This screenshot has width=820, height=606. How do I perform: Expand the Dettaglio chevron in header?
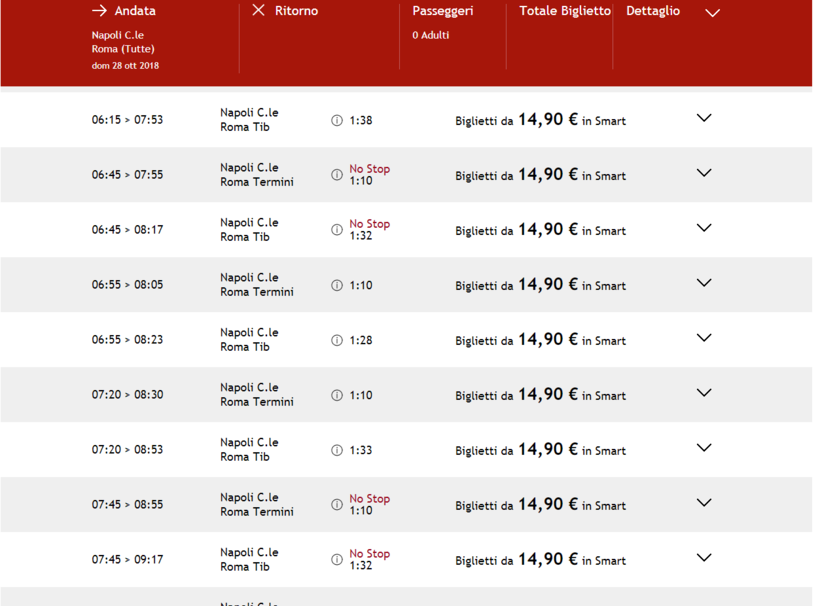coord(712,13)
